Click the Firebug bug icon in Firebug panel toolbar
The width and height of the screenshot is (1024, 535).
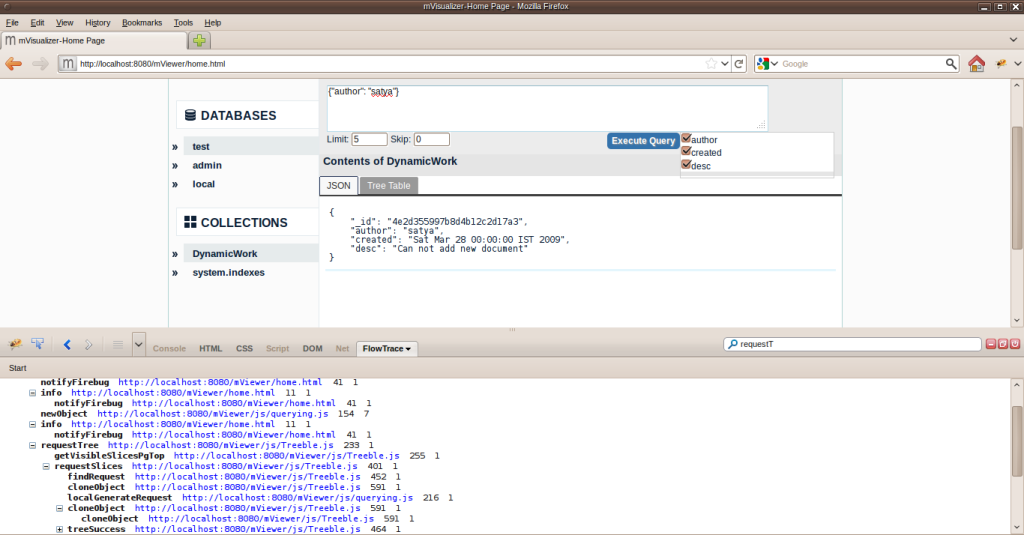(x=15, y=344)
